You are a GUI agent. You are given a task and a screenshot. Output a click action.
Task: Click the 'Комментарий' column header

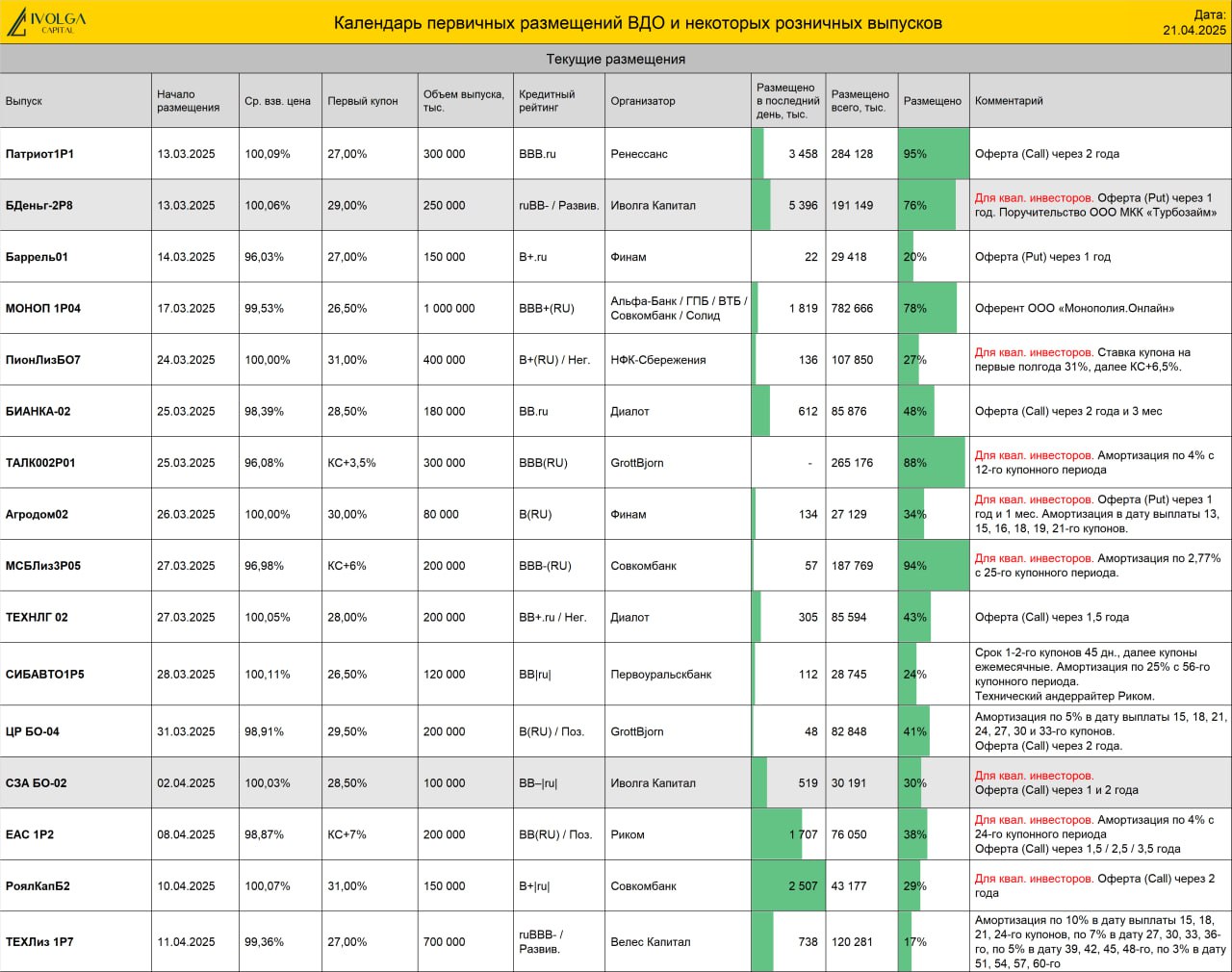(x=1009, y=101)
